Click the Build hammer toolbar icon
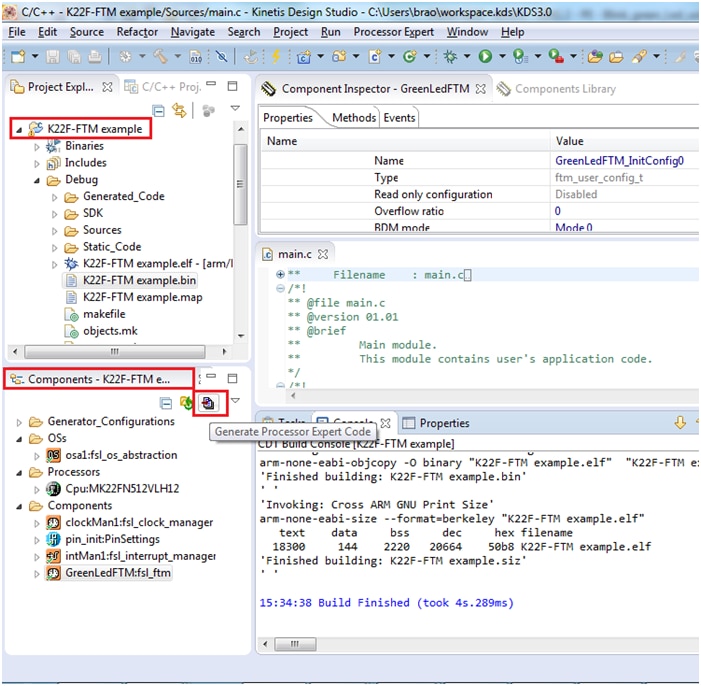Image resolution: width=701 pixels, height=686 pixels. tap(160, 56)
